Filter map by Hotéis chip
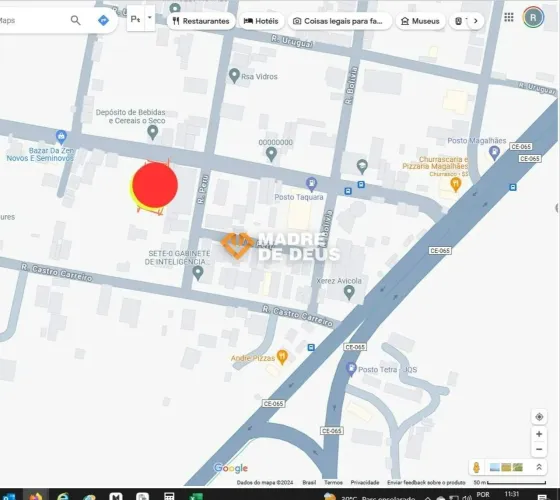The width and height of the screenshot is (560, 500). (261, 21)
